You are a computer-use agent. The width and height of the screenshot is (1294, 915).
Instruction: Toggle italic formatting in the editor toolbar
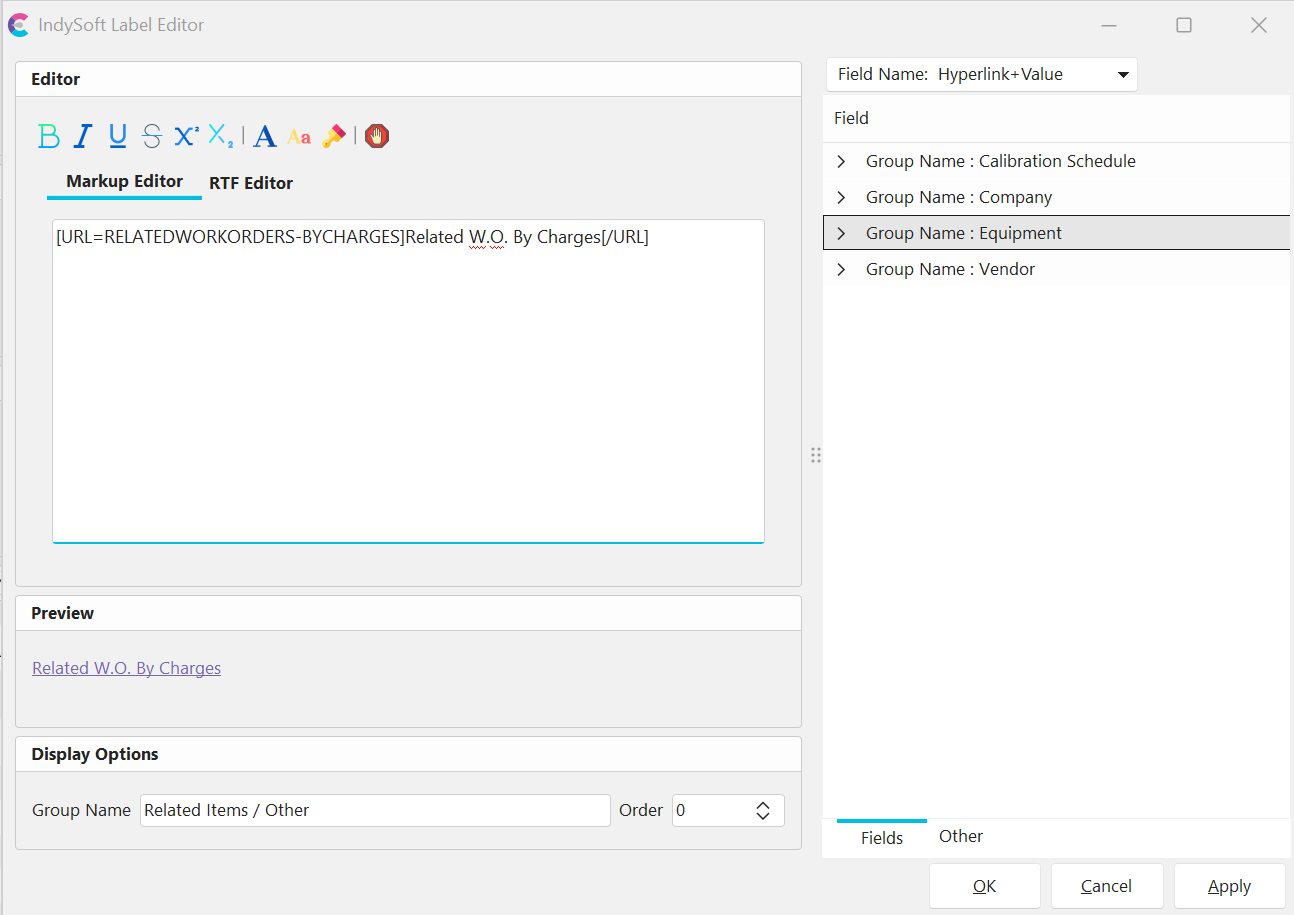[84, 136]
